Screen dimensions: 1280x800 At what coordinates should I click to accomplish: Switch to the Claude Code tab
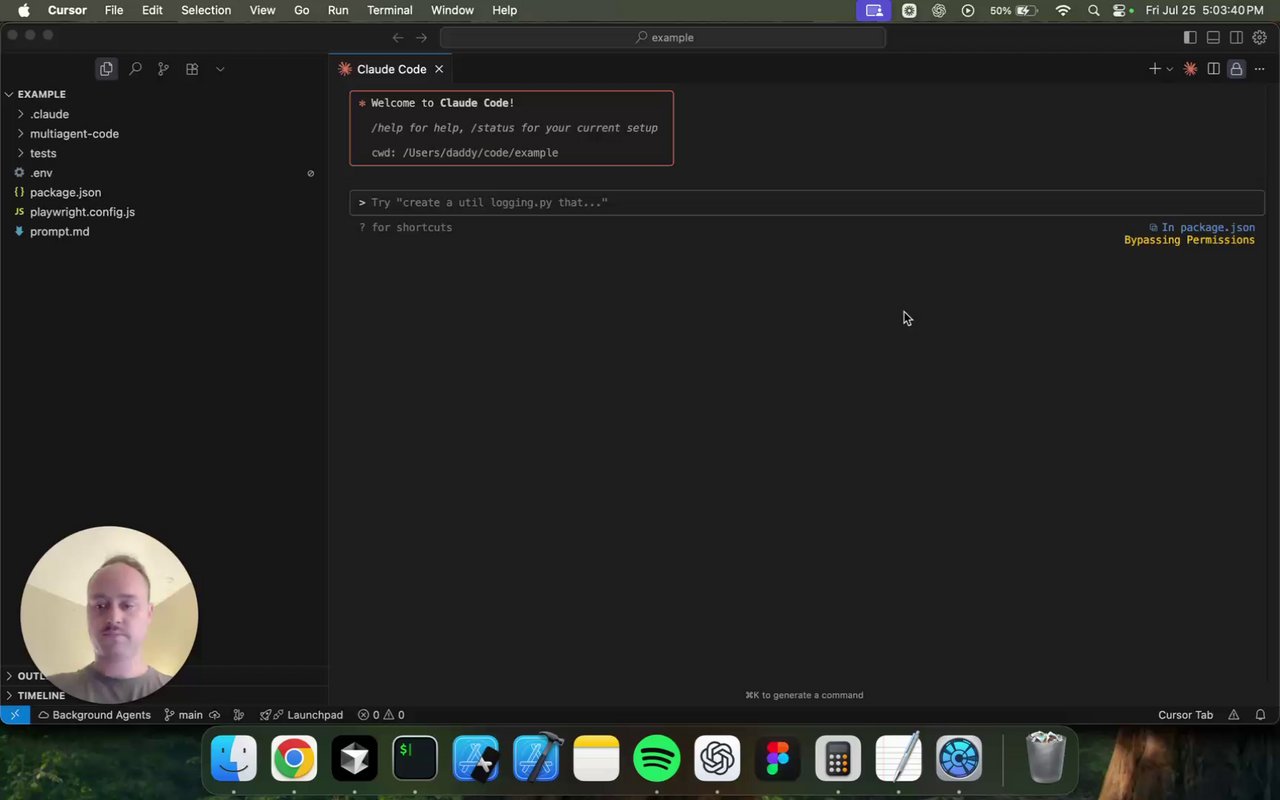coord(391,69)
